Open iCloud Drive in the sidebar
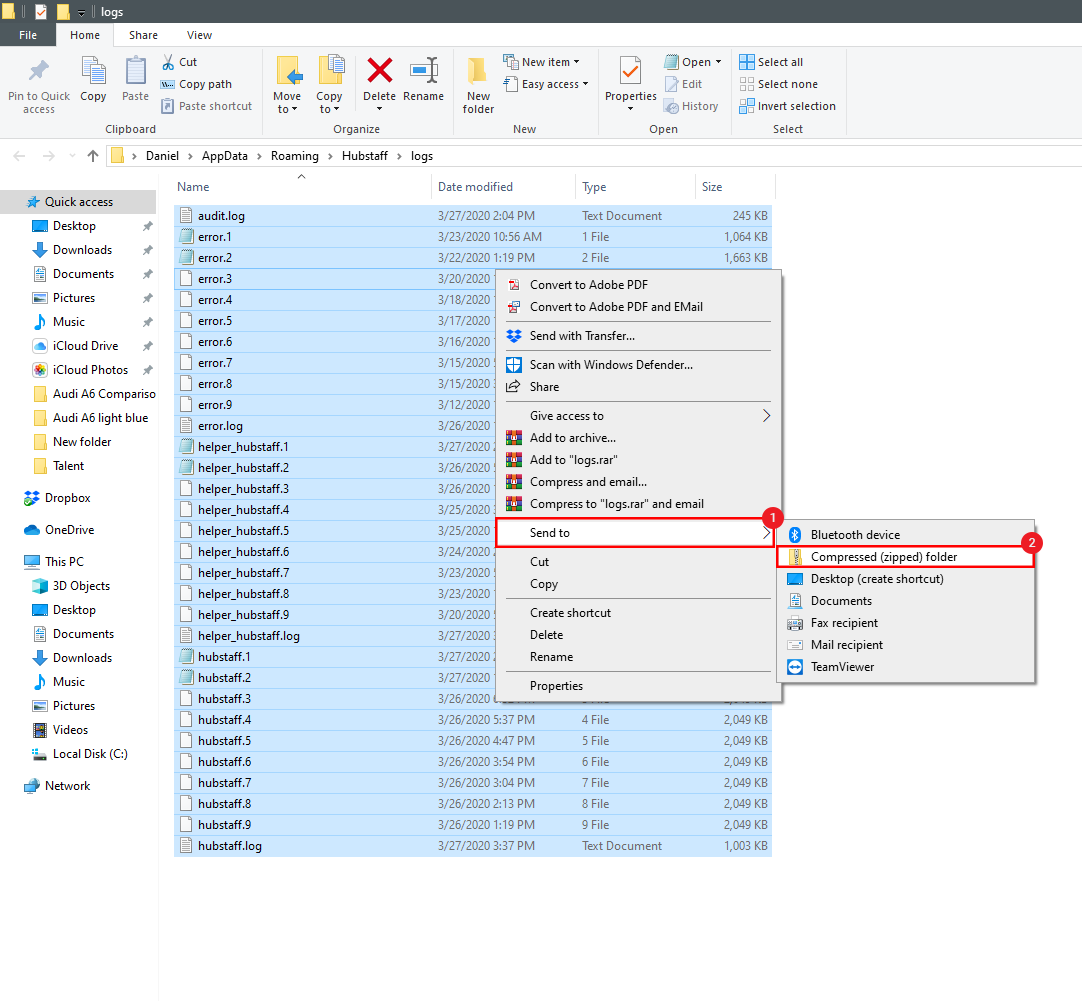 click(85, 346)
